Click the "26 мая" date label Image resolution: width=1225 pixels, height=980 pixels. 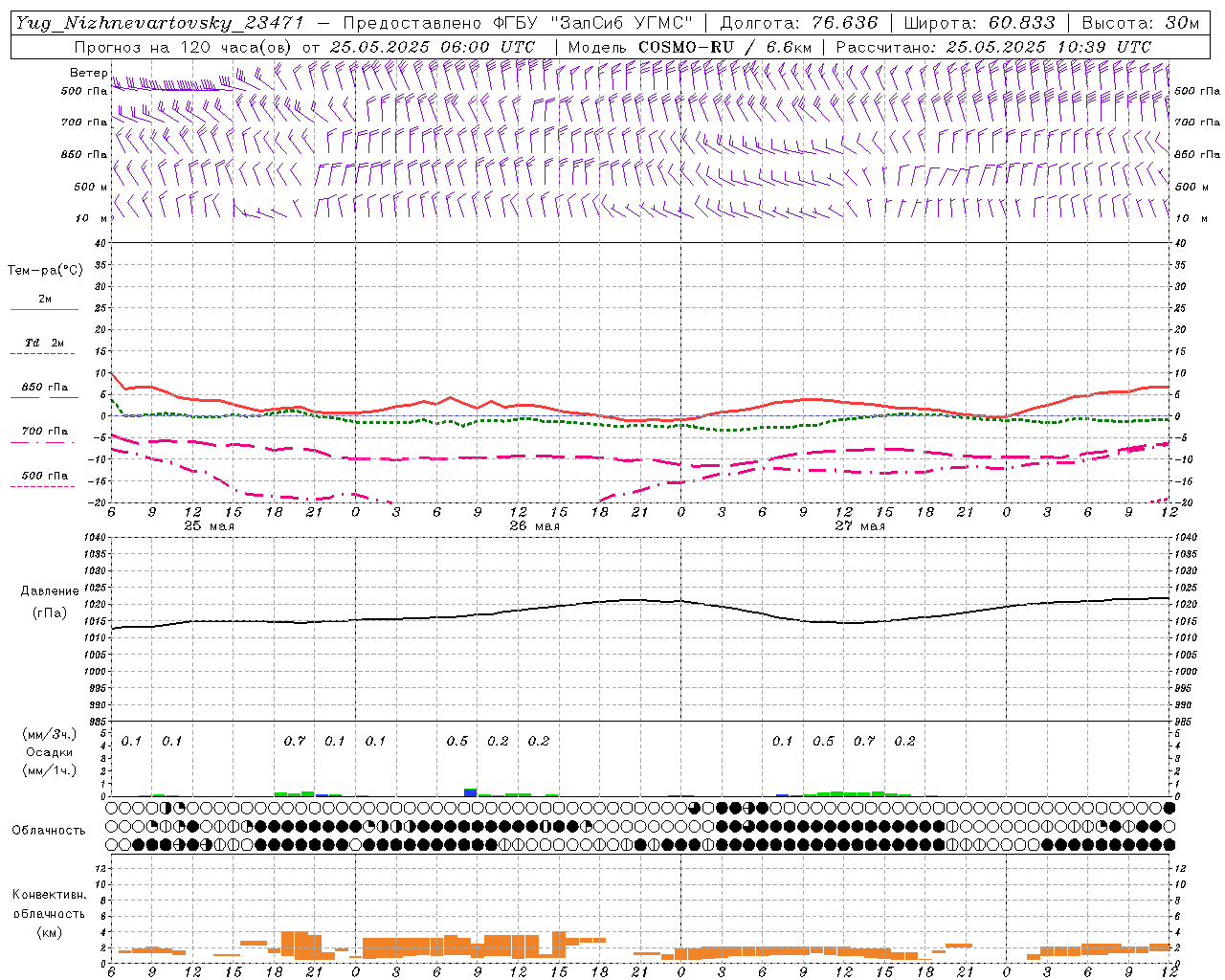pos(534,526)
